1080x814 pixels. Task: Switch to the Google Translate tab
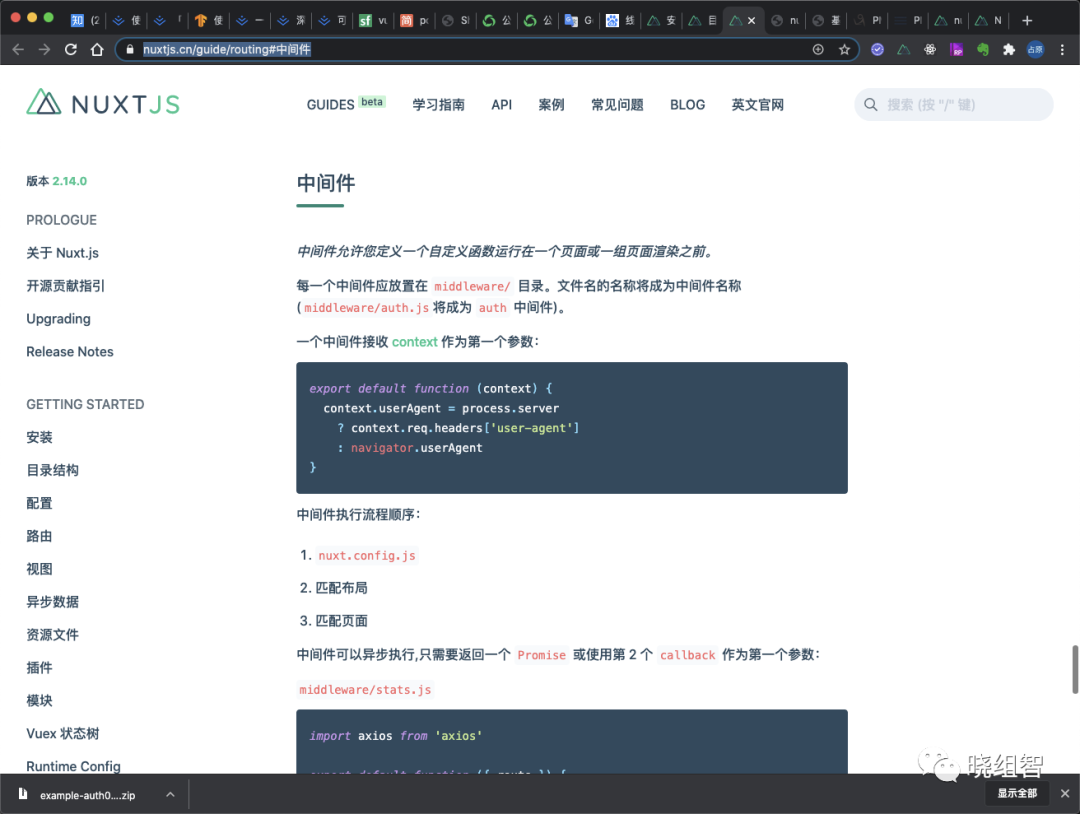click(x=579, y=21)
